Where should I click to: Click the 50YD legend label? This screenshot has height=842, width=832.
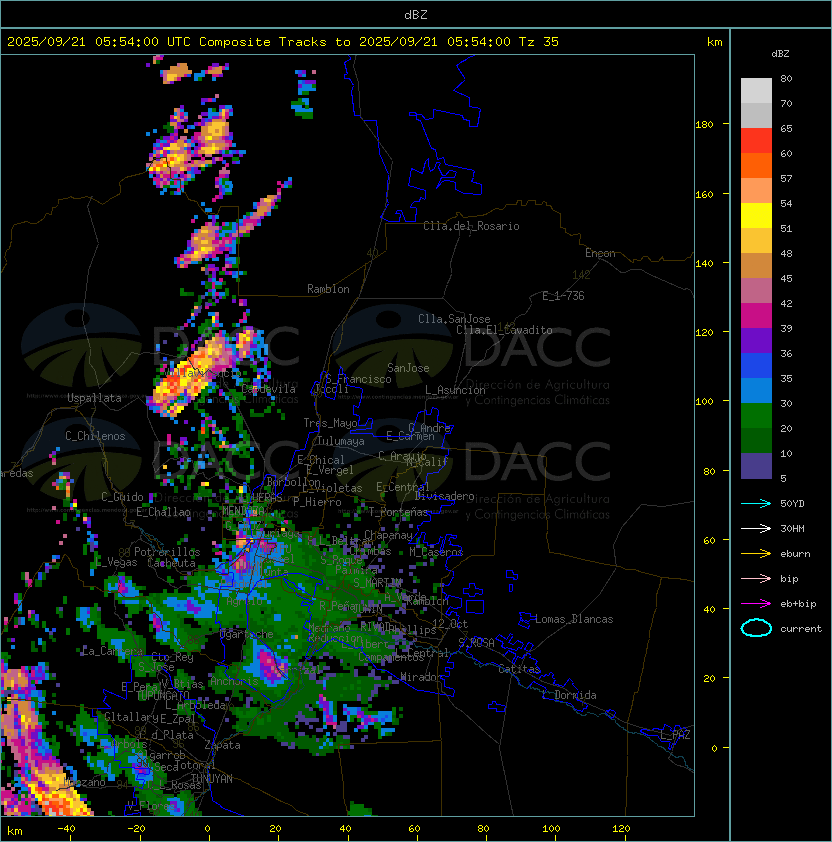tap(792, 504)
